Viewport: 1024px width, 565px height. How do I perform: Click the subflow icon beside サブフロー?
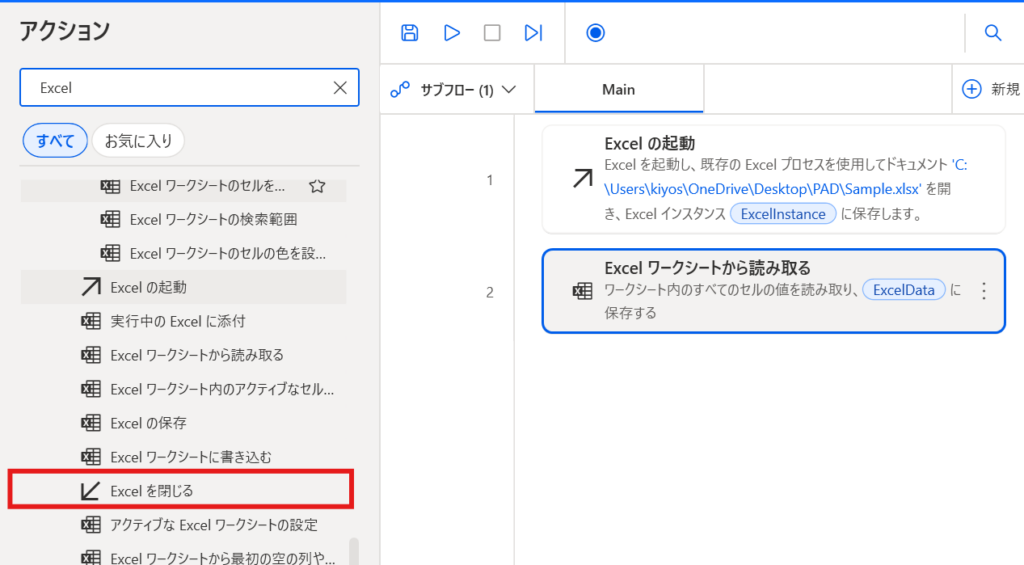[400, 89]
